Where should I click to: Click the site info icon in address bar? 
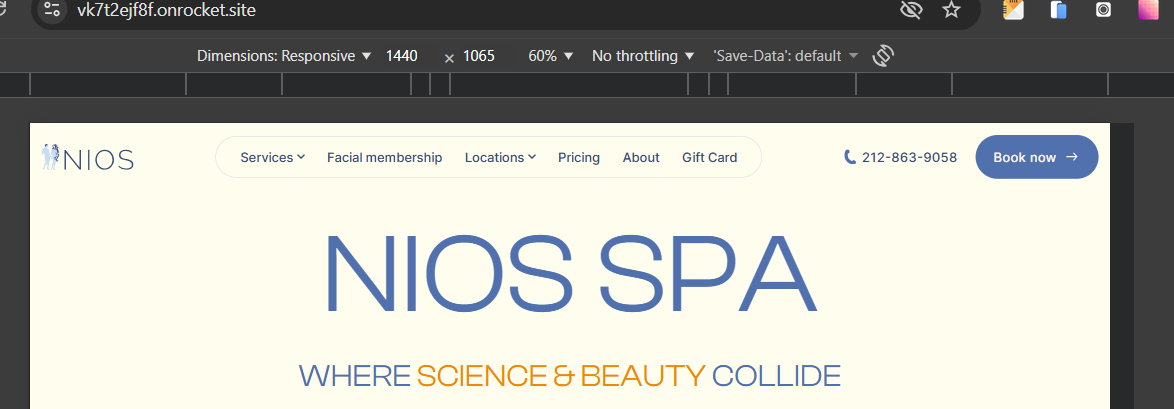[x=52, y=10]
